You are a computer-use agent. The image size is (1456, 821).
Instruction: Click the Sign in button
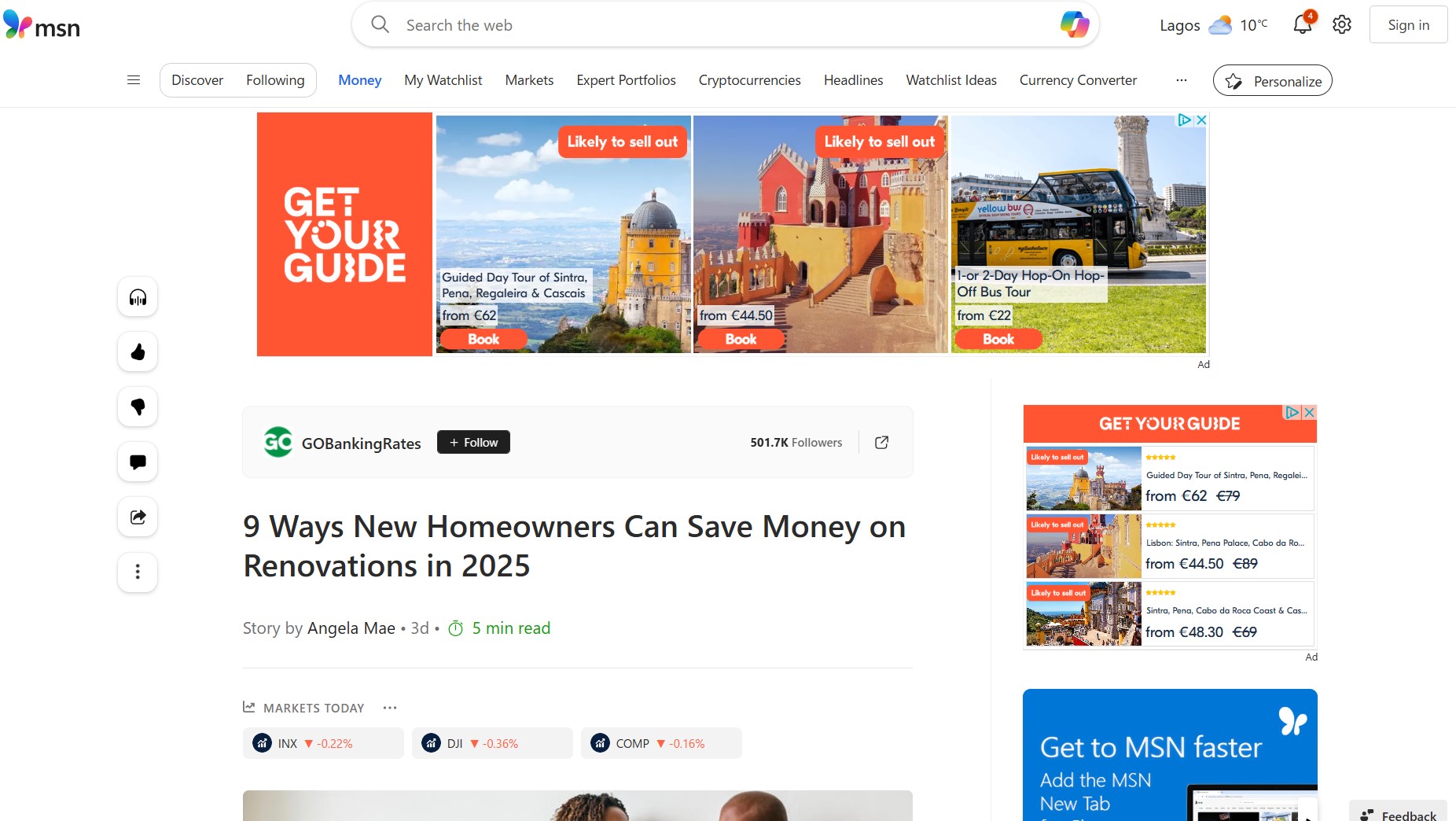(1408, 24)
